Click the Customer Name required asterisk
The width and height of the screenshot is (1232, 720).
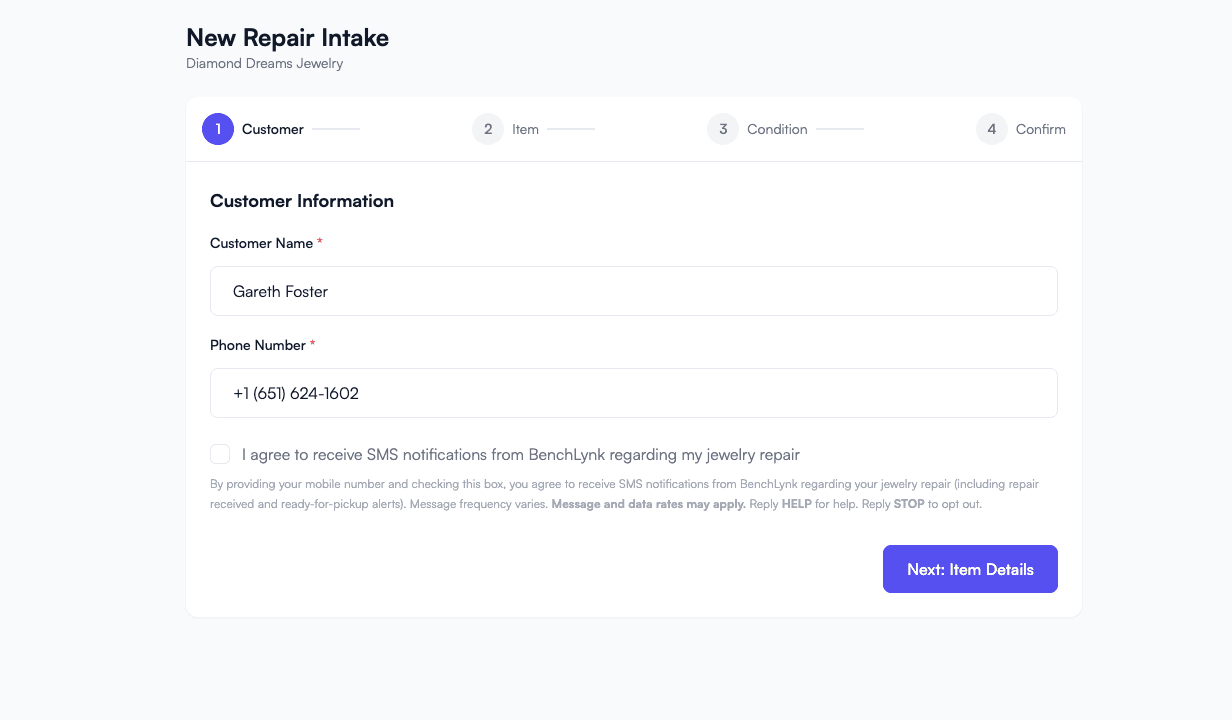pos(319,240)
